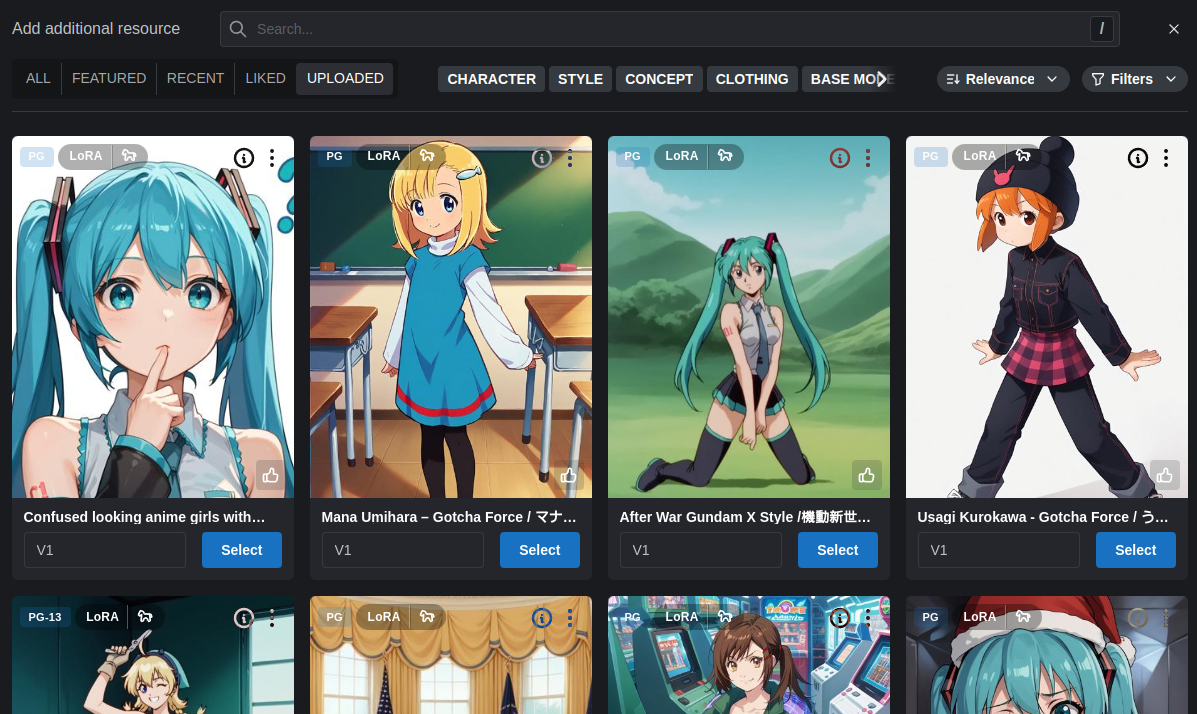The height and width of the screenshot is (714, 1197).
Task: Like the Confused looking anime girls resource
Action: (x=270, y=476)
